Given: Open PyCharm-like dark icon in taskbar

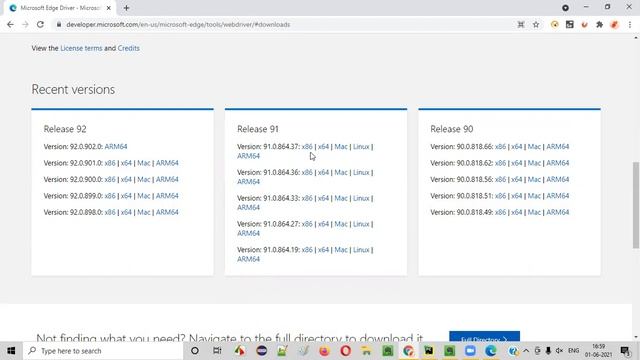Looking at the screenshot, I should click(429, 351).
